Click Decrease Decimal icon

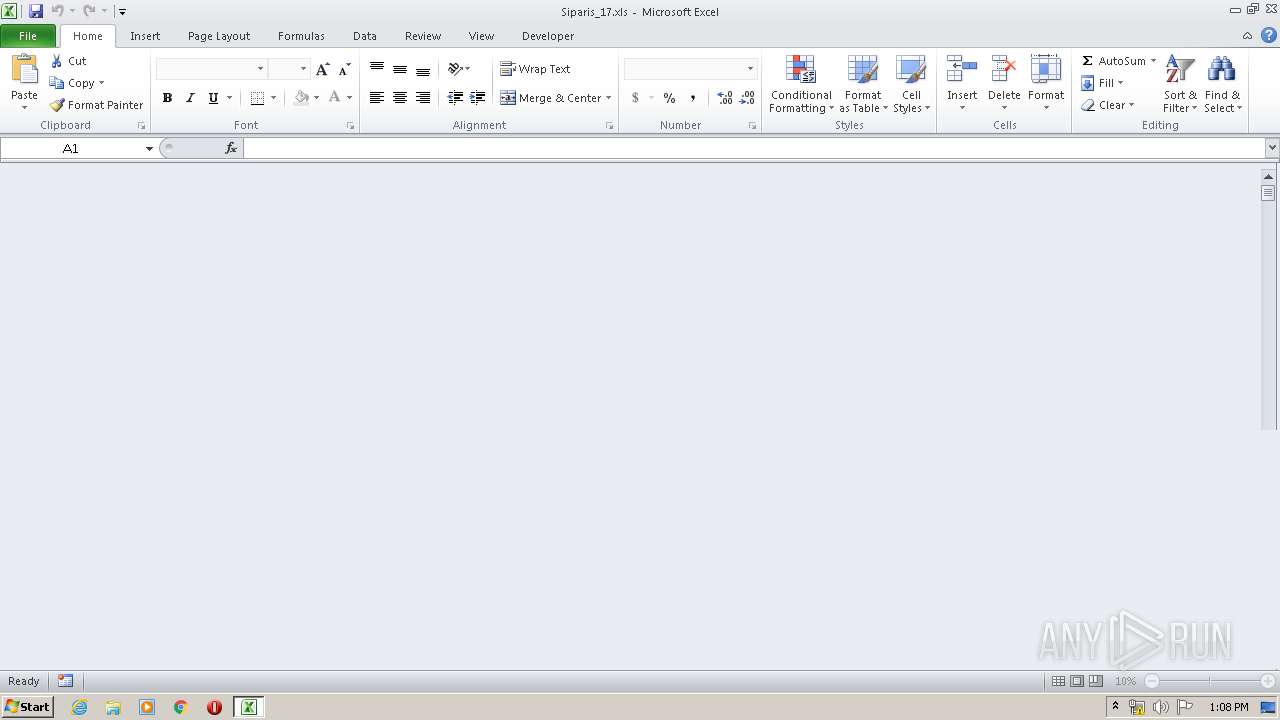point(747,98)
